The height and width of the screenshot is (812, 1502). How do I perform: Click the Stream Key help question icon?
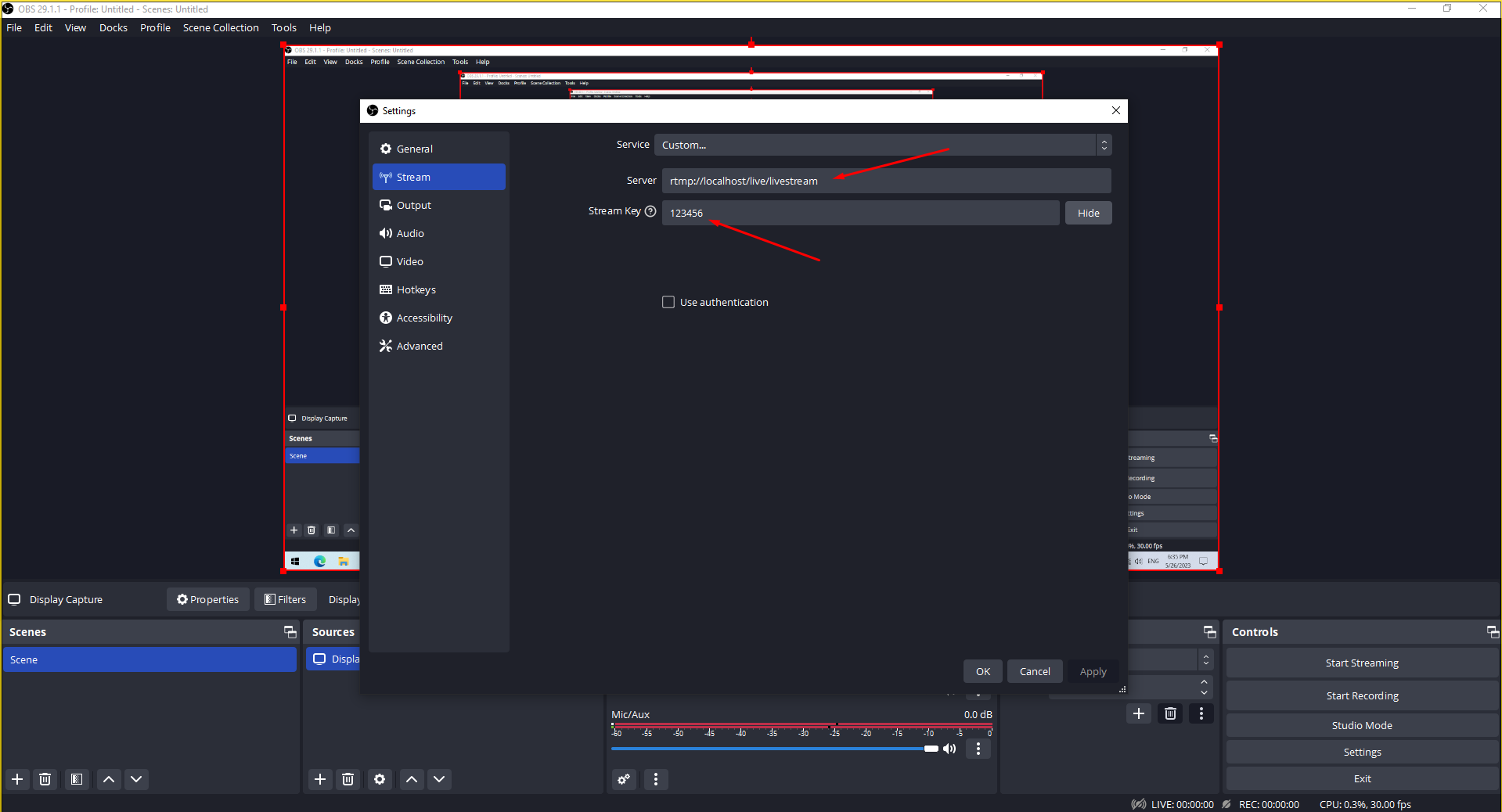[x=650, y=211]
